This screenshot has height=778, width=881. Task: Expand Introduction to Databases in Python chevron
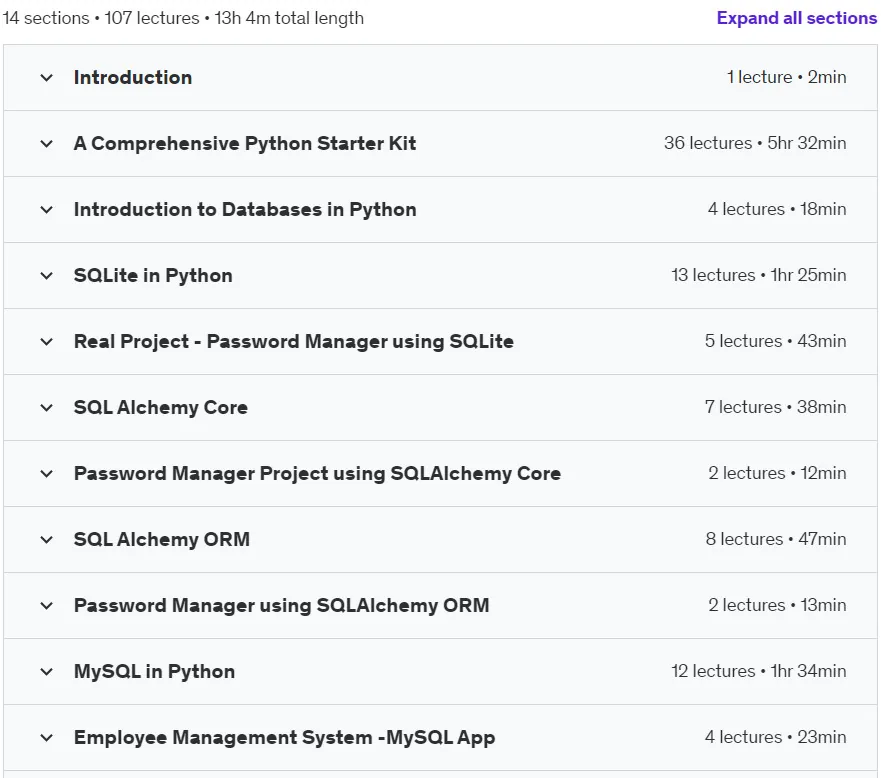tap(47, 210)
